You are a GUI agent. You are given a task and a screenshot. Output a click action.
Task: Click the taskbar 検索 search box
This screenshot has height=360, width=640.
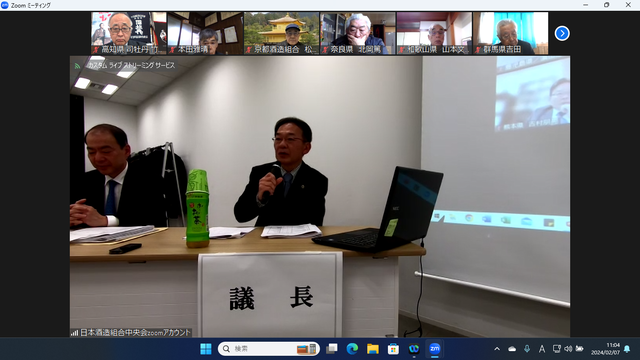pyautogui.click(x=269, y=349)
